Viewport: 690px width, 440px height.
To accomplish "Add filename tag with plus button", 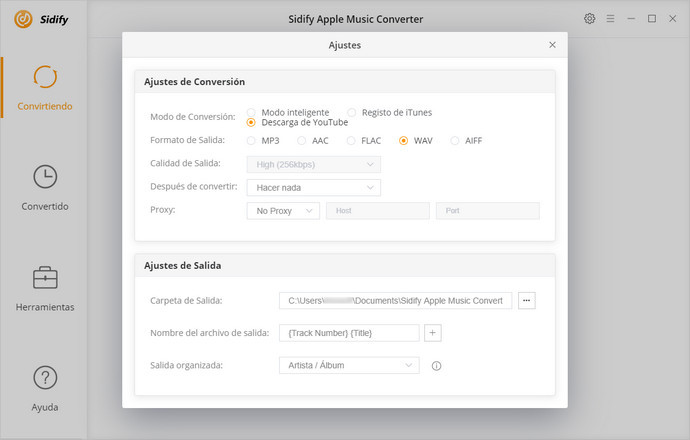I will point(433,333).
